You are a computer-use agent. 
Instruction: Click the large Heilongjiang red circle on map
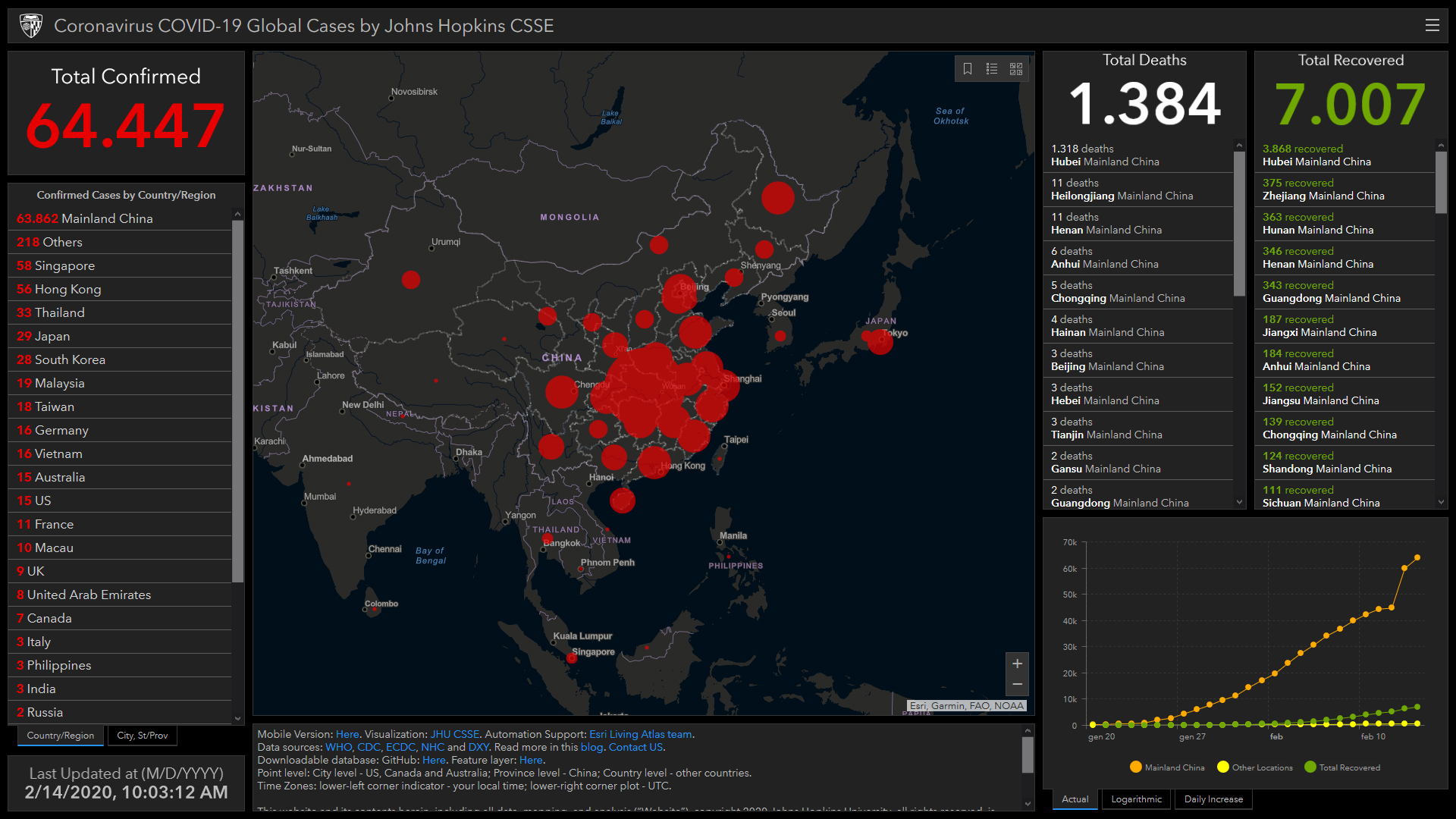click(777, 198)
